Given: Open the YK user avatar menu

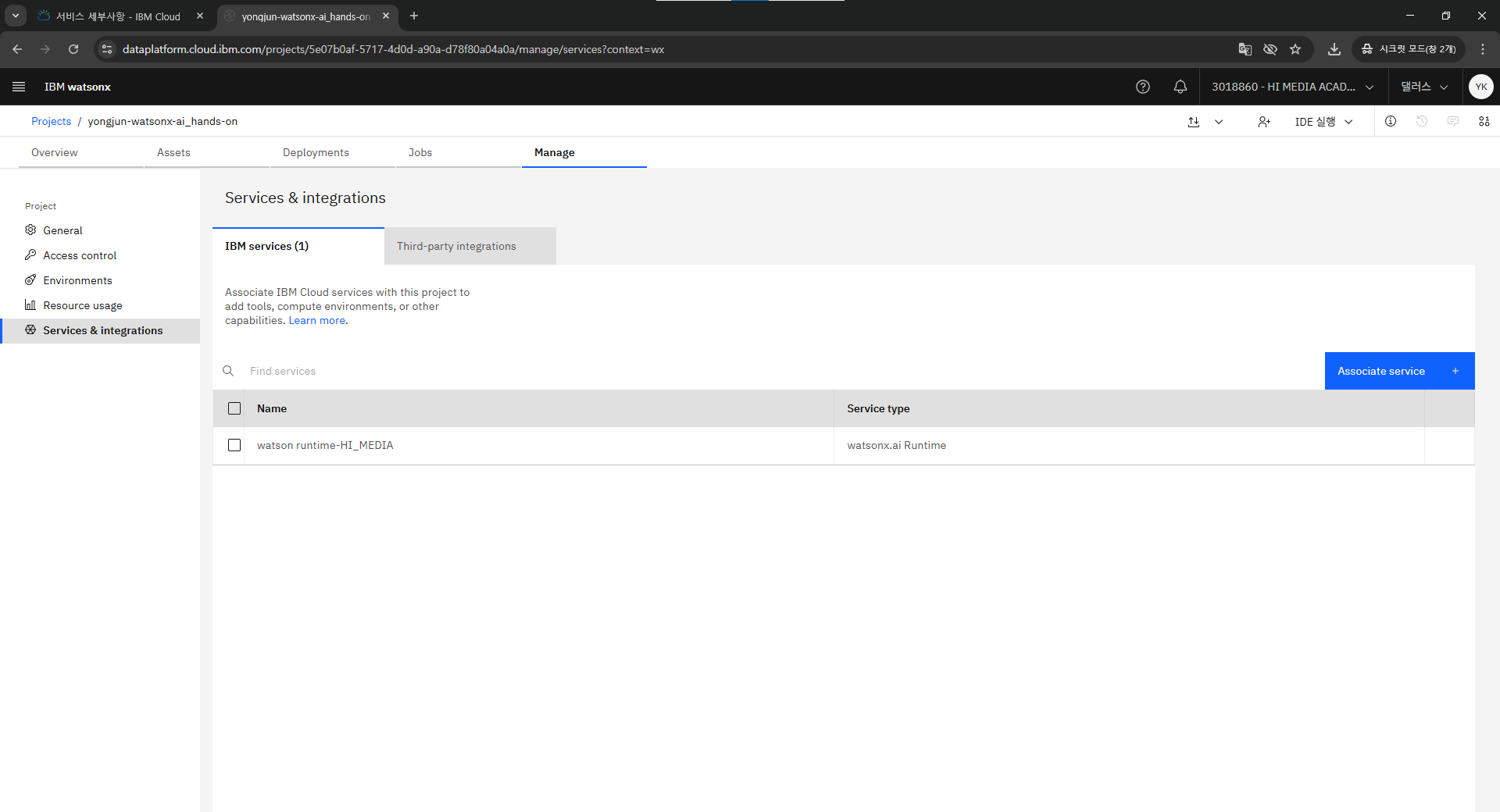Looking at the screenshot, I should tap(1480, 87).
